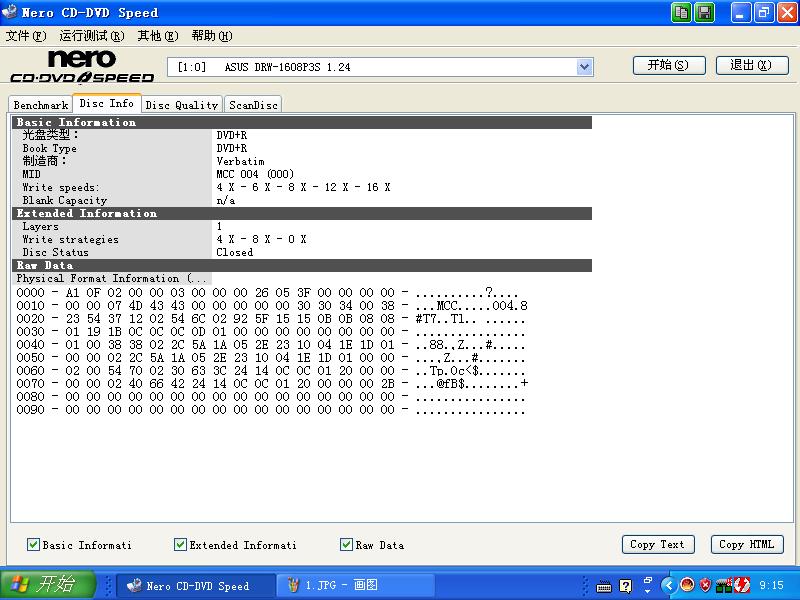Click raw data row 0020
The width and height of the screenshot is (800, 600).
point(270,319)
